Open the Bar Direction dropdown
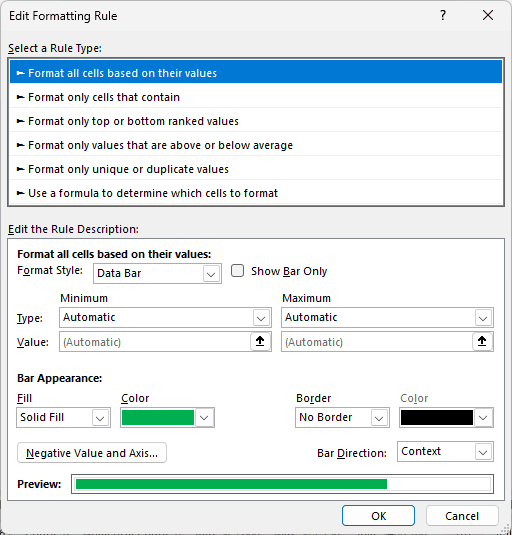The image size is (512, 535). 445,451
